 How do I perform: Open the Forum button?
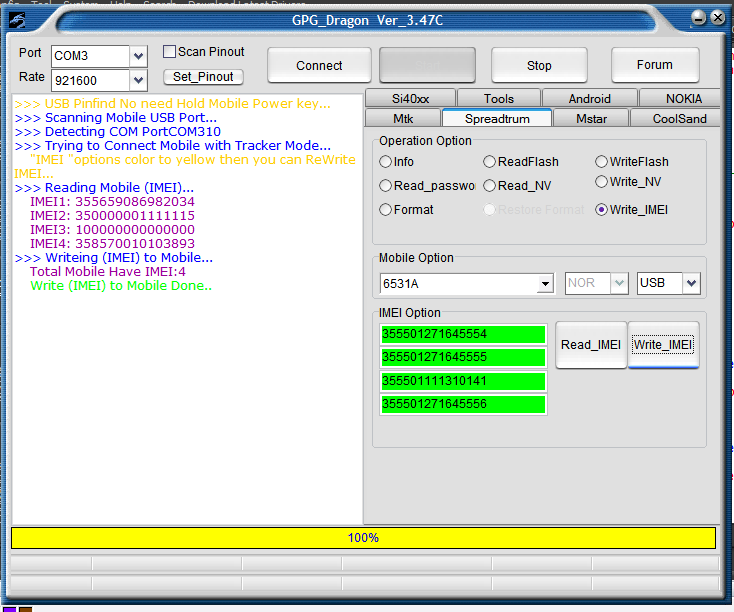pyautogui.click(x=655, y=65)
